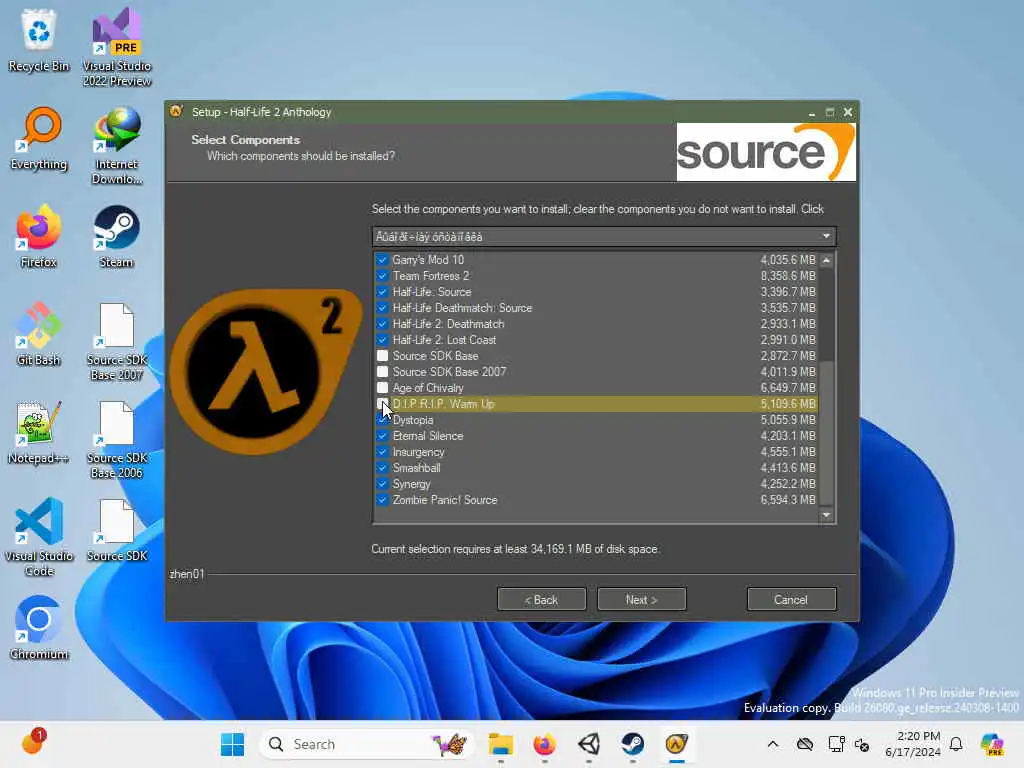Screen dimensions: 1024x768
Task: Uncheck Half-Life Deathmatch: Source component
Action: point(383,308)
